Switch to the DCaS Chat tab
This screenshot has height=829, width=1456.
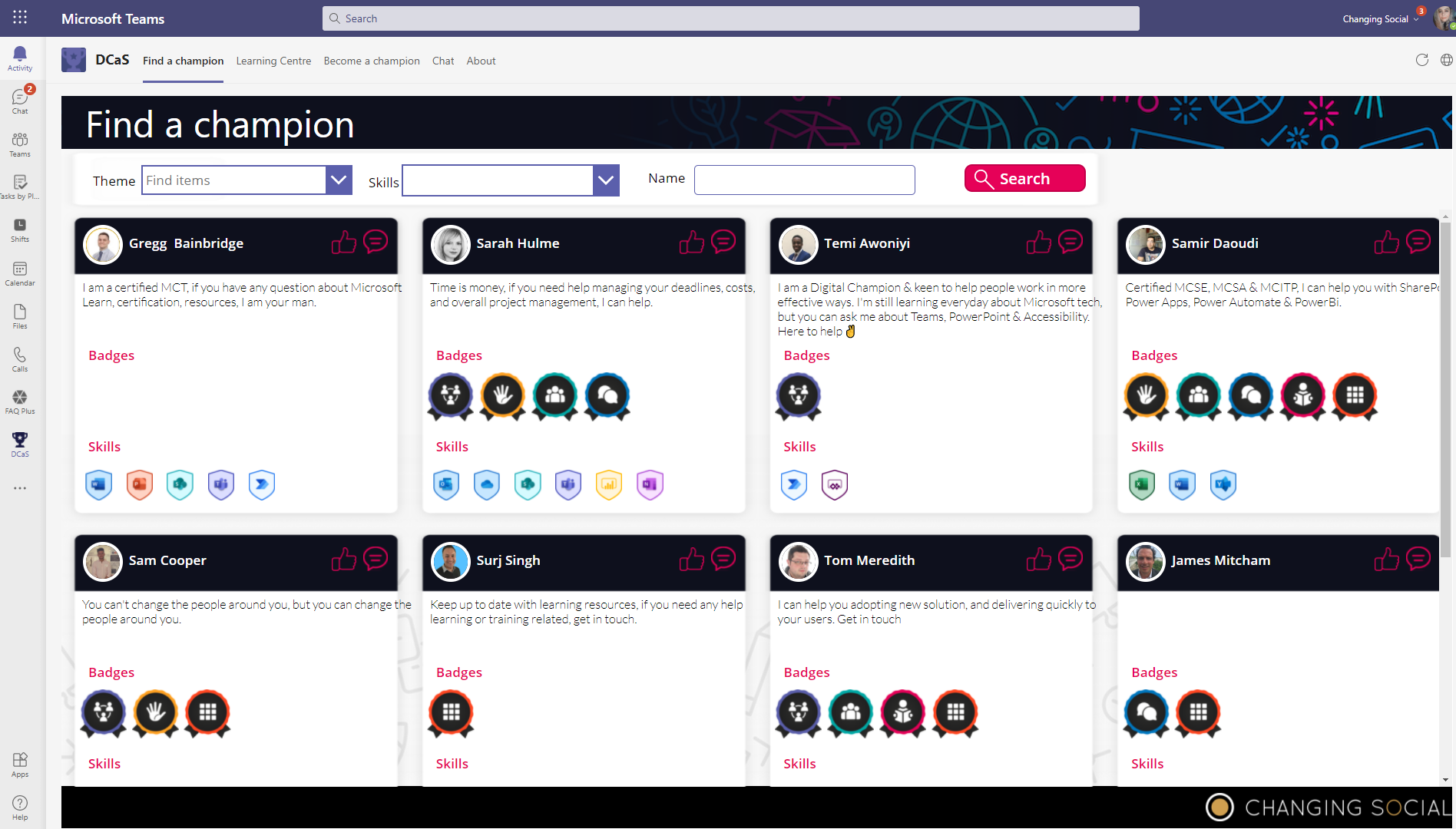pyautogui.click(x=443, y=61)
